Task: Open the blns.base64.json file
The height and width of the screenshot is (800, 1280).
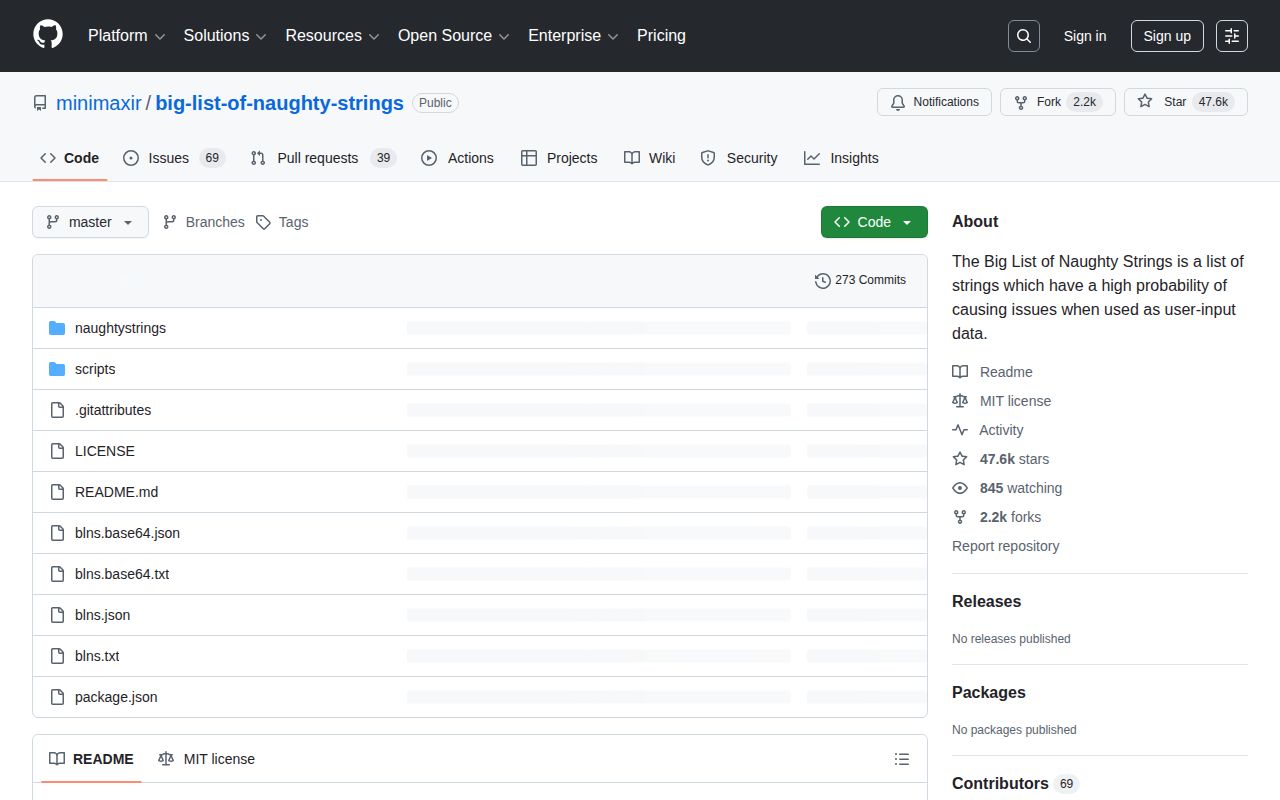Action: [127, 533]
